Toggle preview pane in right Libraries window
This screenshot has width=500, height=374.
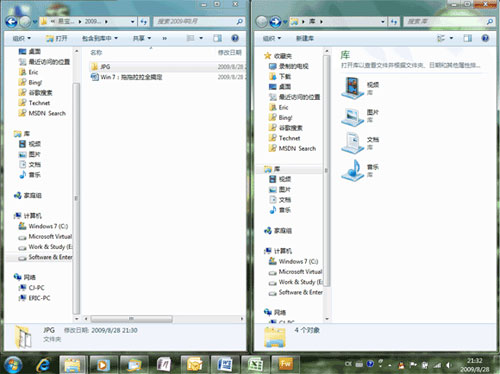click(x=468, y=38)
